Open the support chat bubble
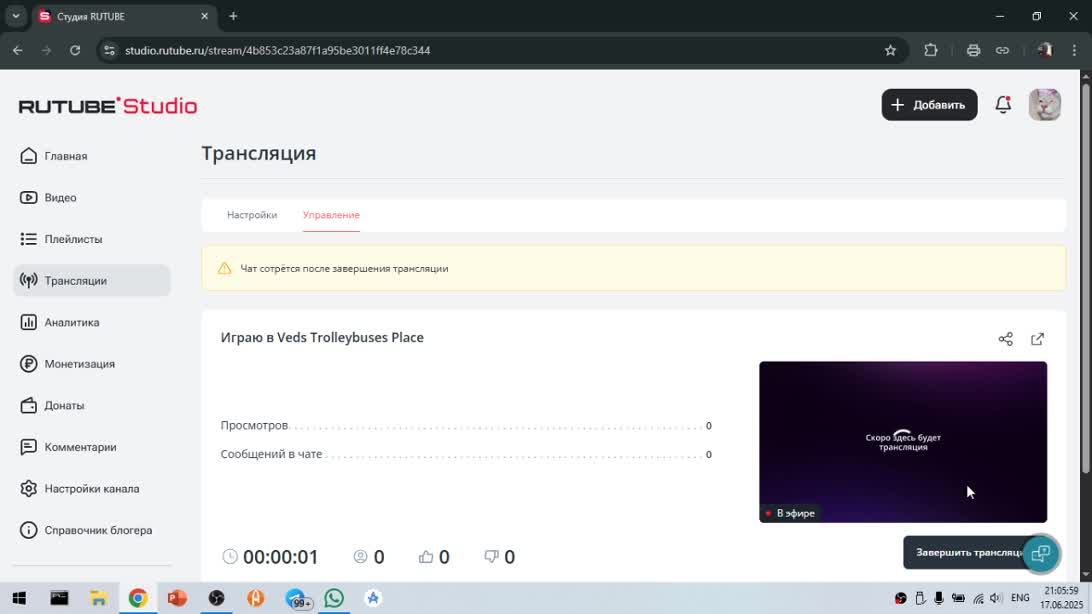 pos(1041,553)
